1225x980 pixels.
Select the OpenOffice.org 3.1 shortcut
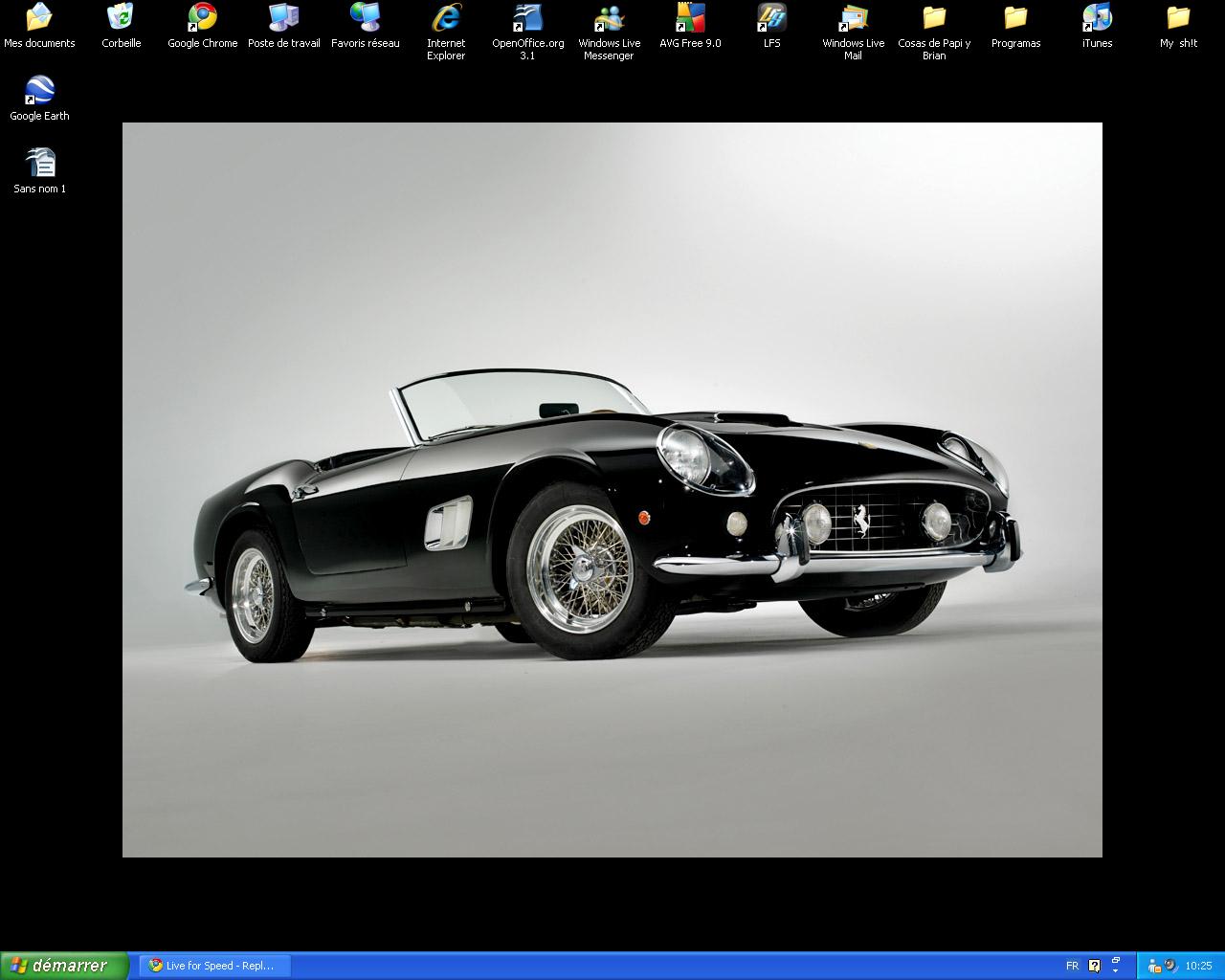[527, 32]
